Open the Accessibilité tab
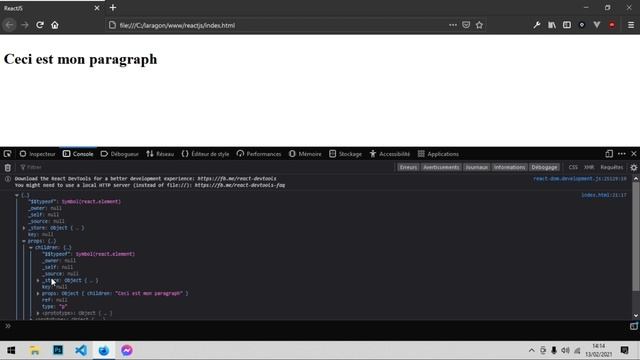Image resolution: width=640 pixels, height=360 pixels. coord(389,154)
